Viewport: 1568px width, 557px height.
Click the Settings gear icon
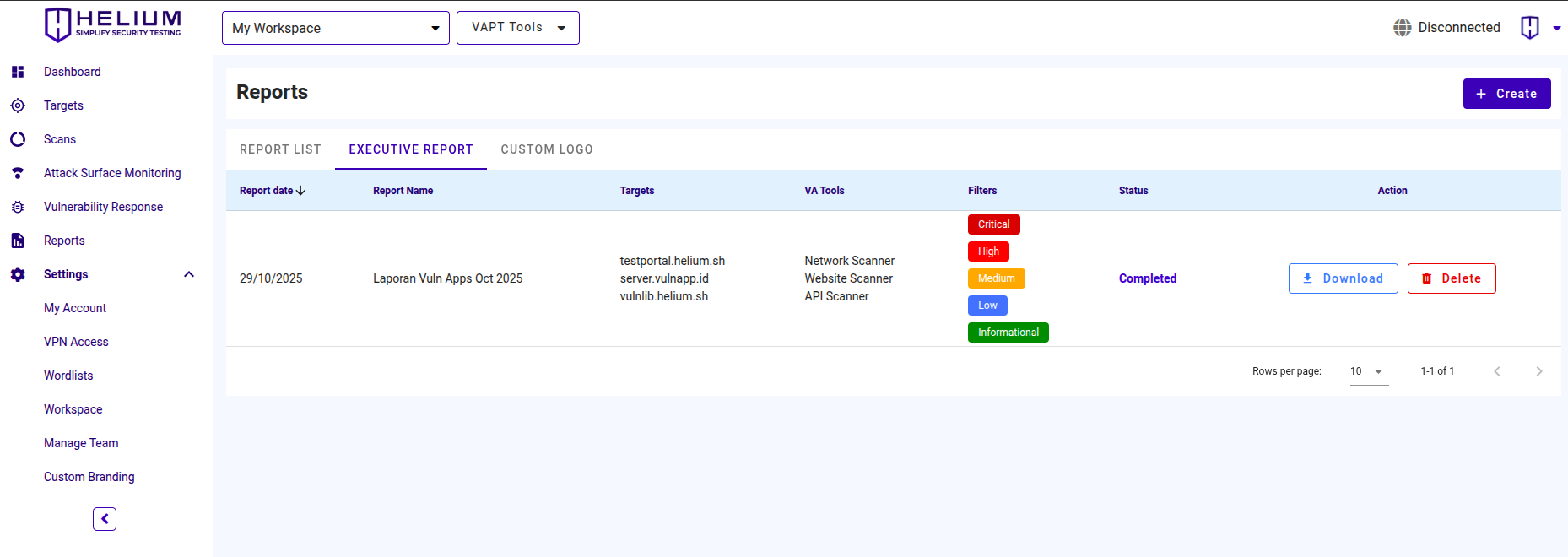coord(18,274)
